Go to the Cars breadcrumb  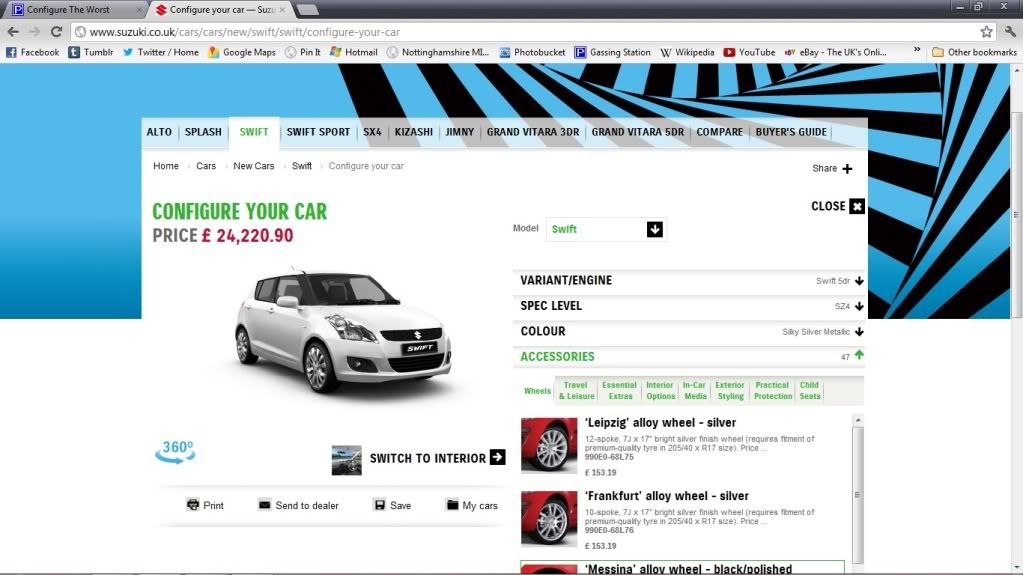(206, 166)
